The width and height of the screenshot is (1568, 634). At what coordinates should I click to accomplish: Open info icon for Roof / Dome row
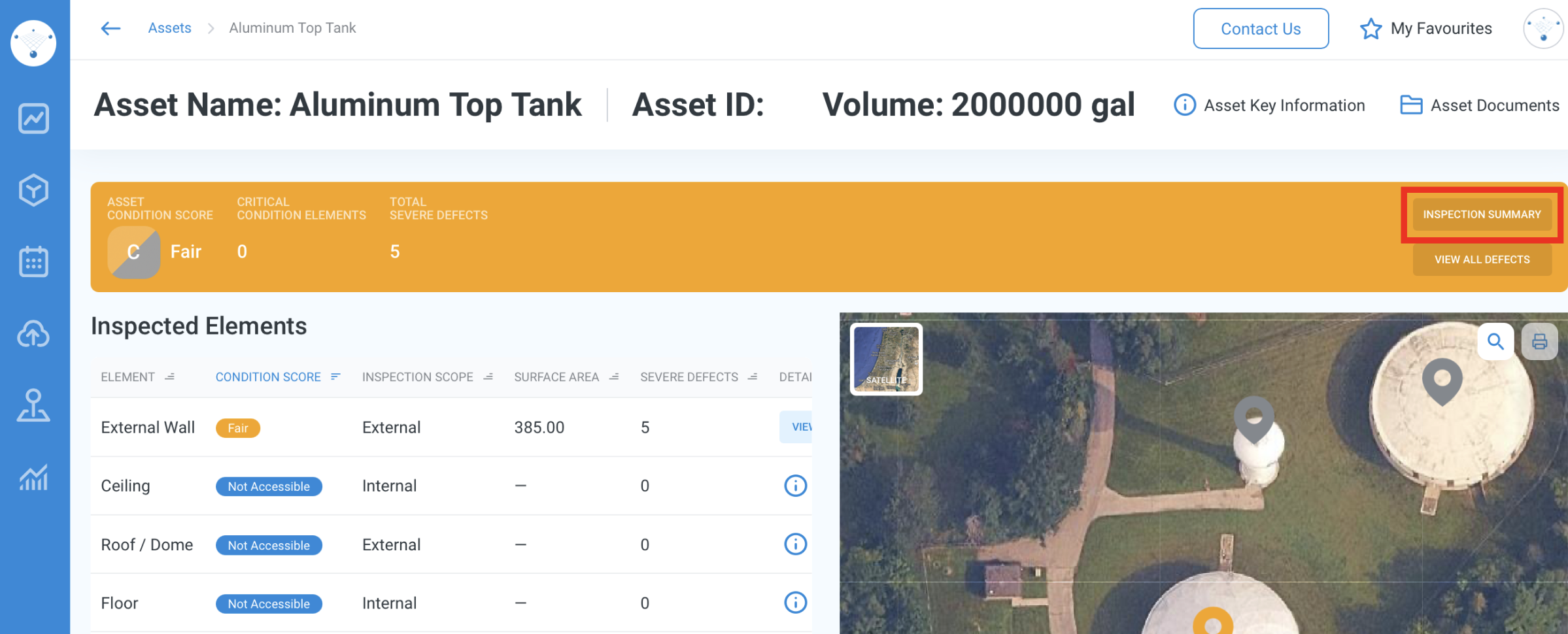point(795,544)
